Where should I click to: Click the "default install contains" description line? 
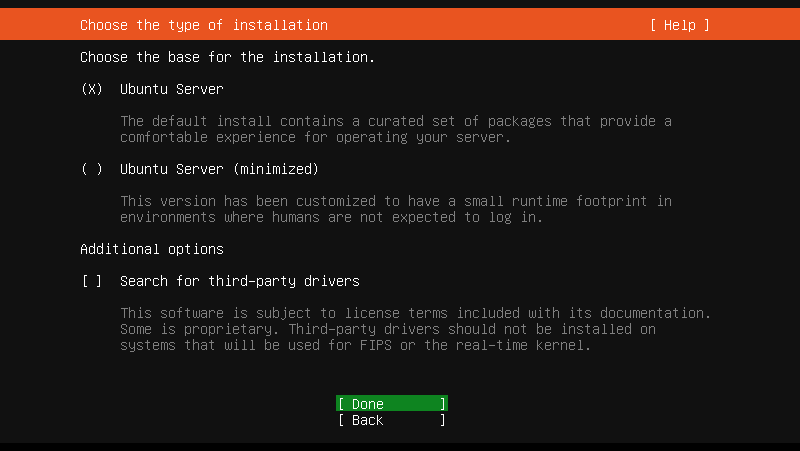click(395, 121)
